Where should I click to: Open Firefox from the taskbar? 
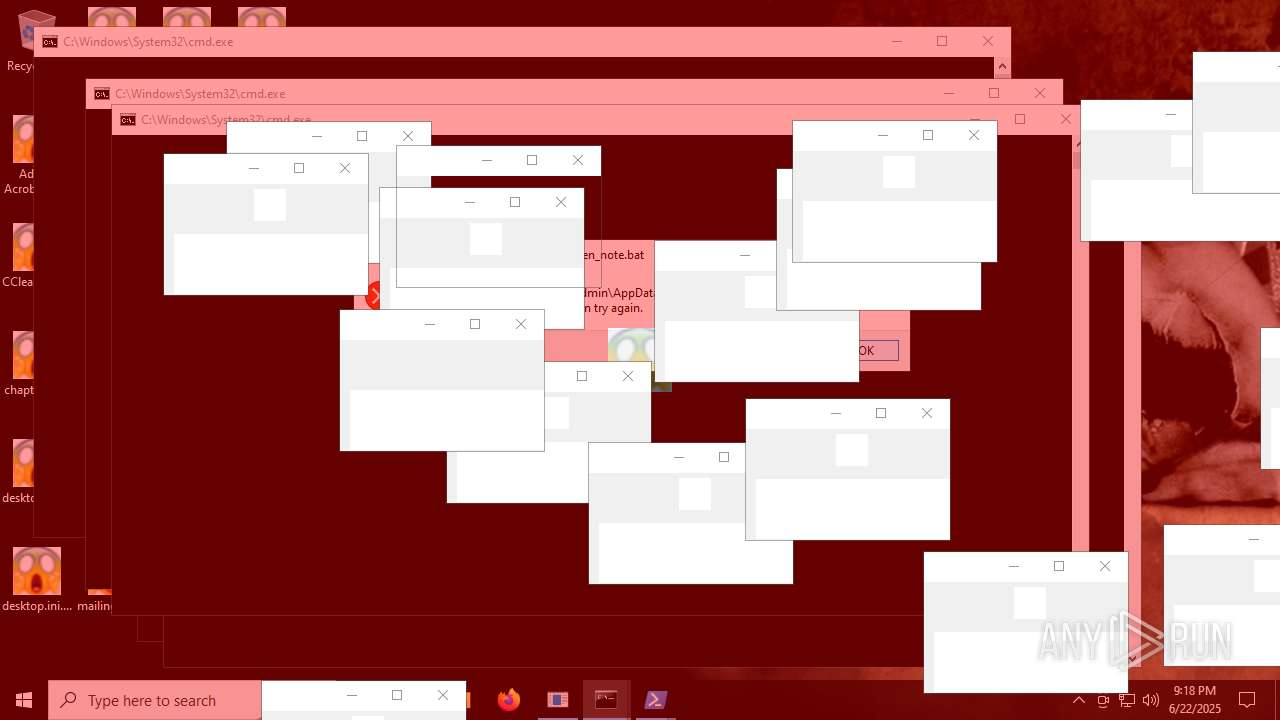(509, 700)
